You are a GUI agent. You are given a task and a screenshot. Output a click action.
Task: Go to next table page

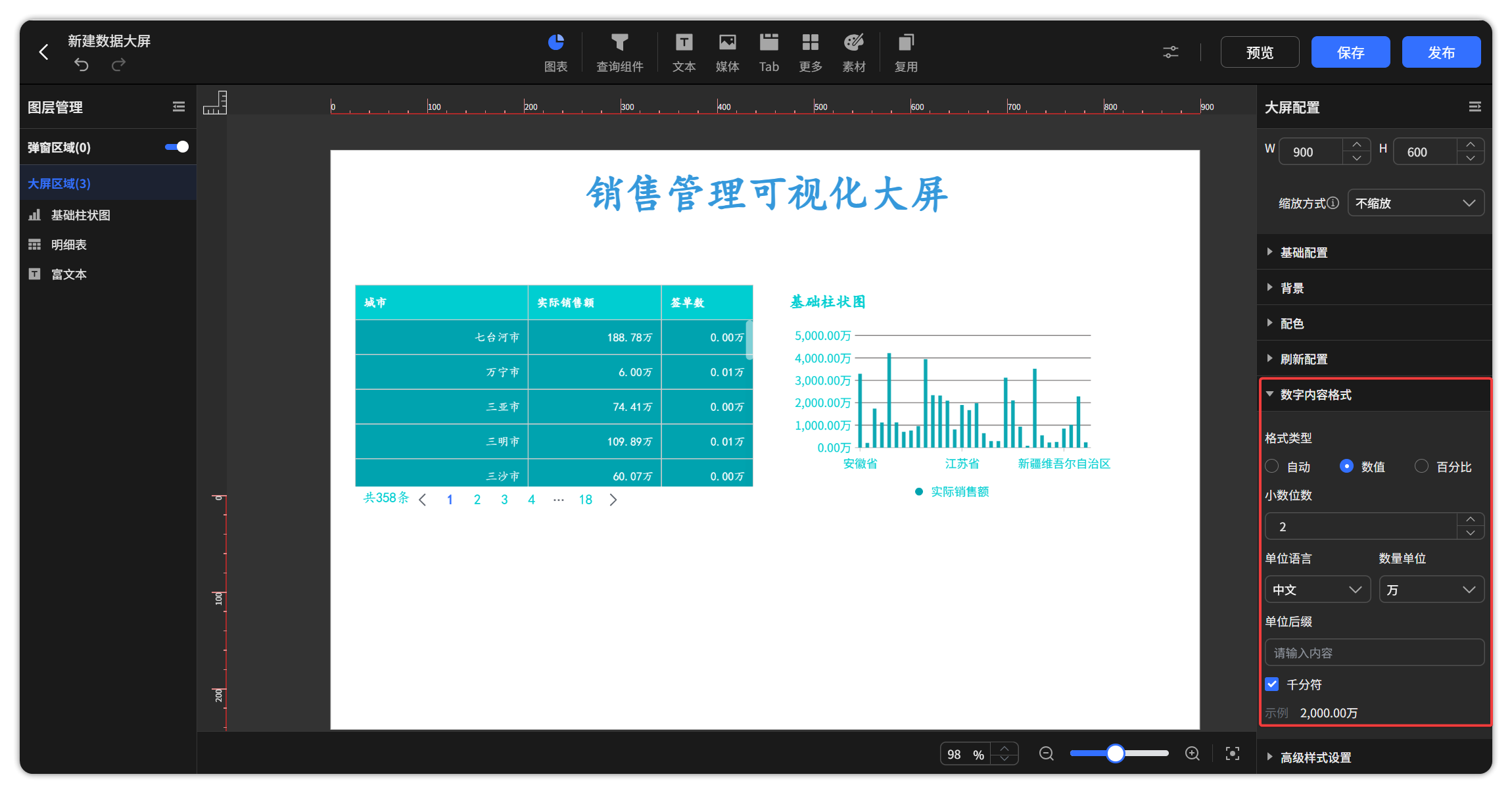613,500
